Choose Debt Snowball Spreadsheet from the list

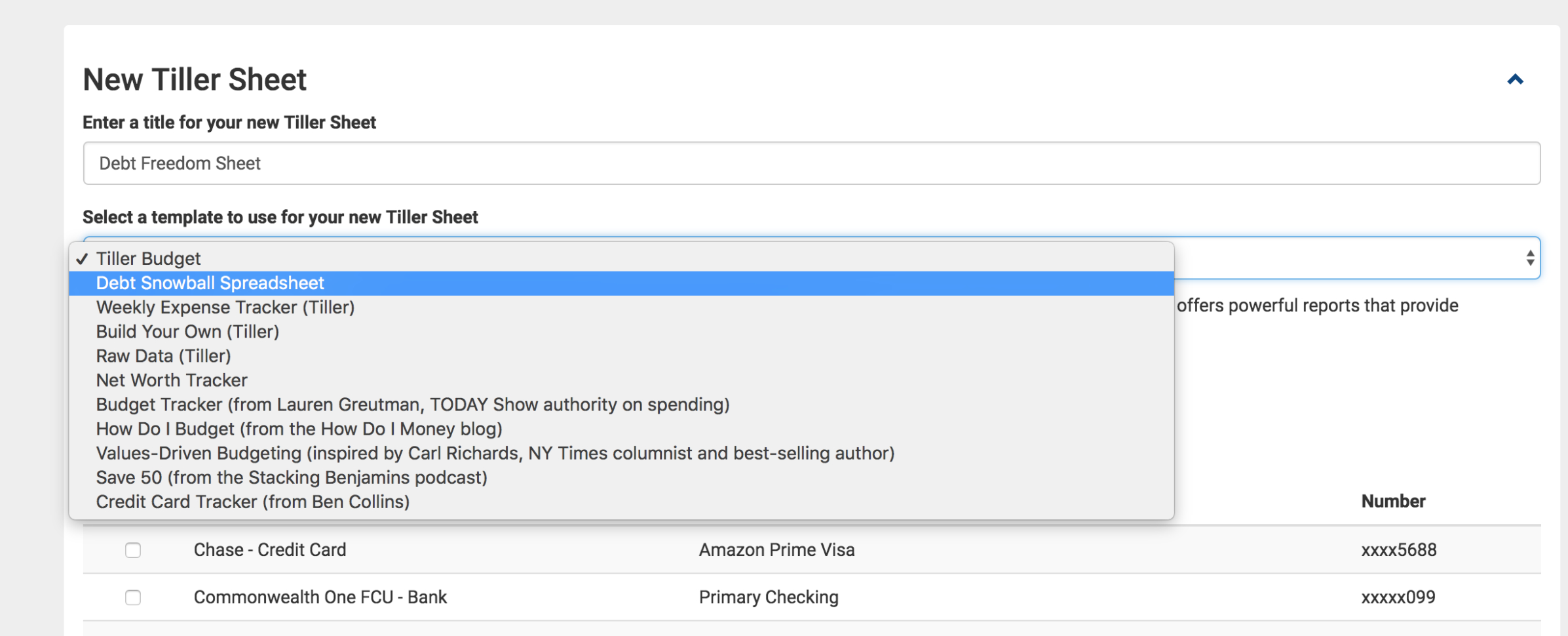(x=210, y=283)
